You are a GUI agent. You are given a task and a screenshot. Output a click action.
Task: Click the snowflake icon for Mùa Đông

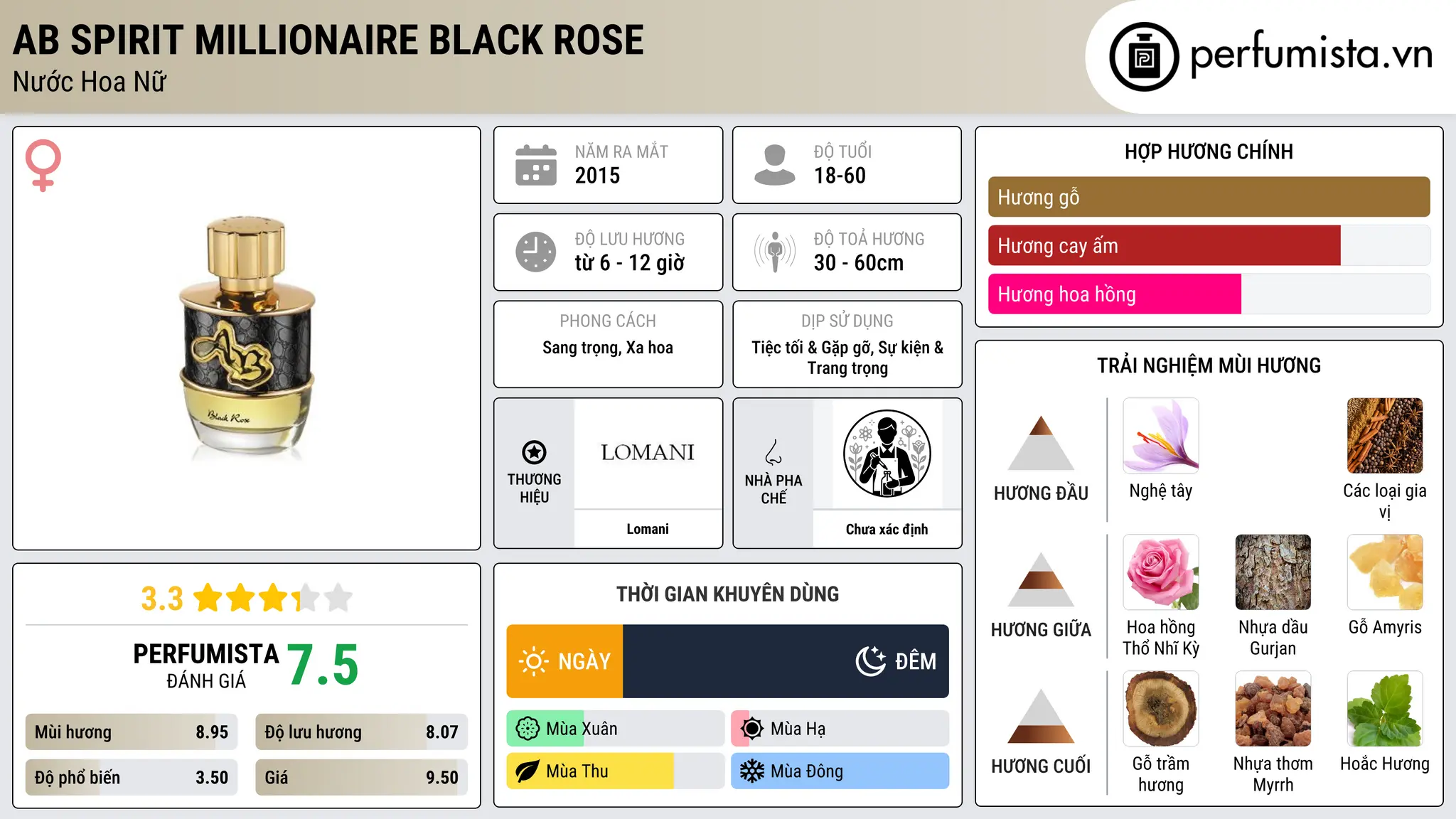coord(752,771)
